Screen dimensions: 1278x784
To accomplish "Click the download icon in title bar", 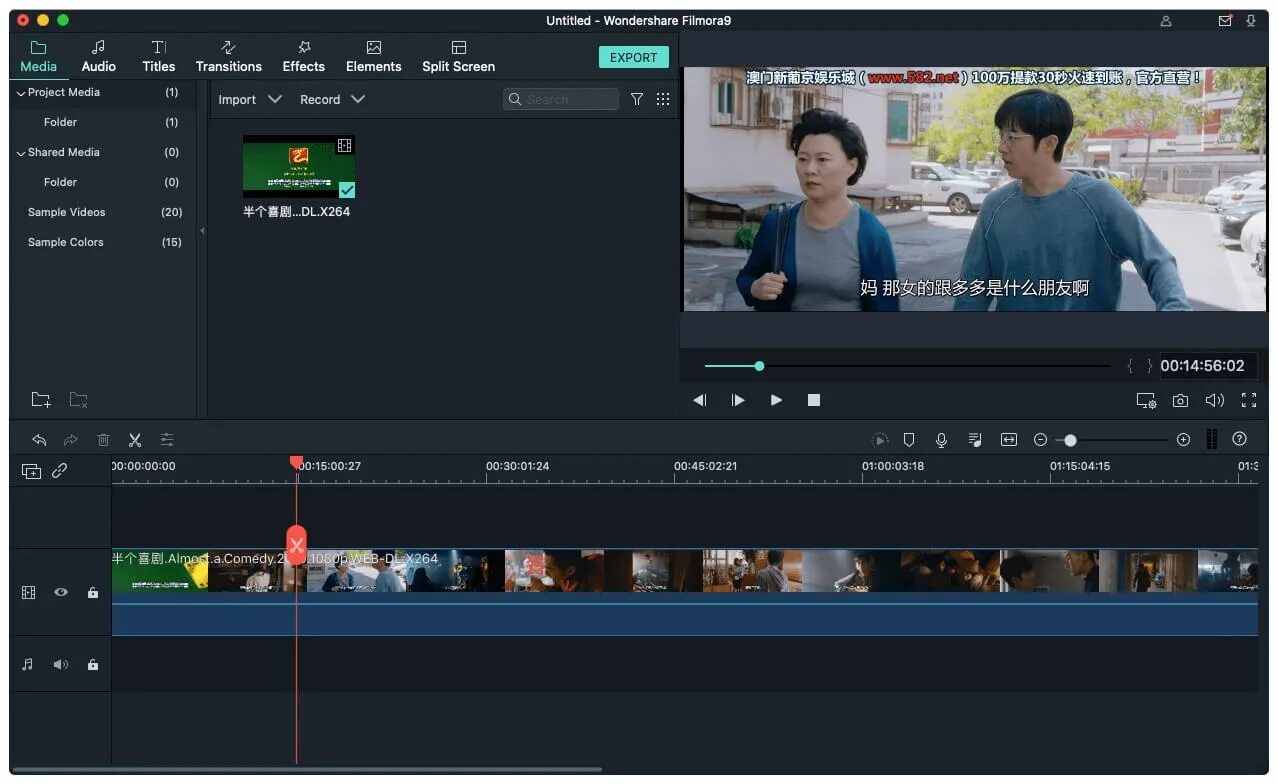I will [1250, 20].
